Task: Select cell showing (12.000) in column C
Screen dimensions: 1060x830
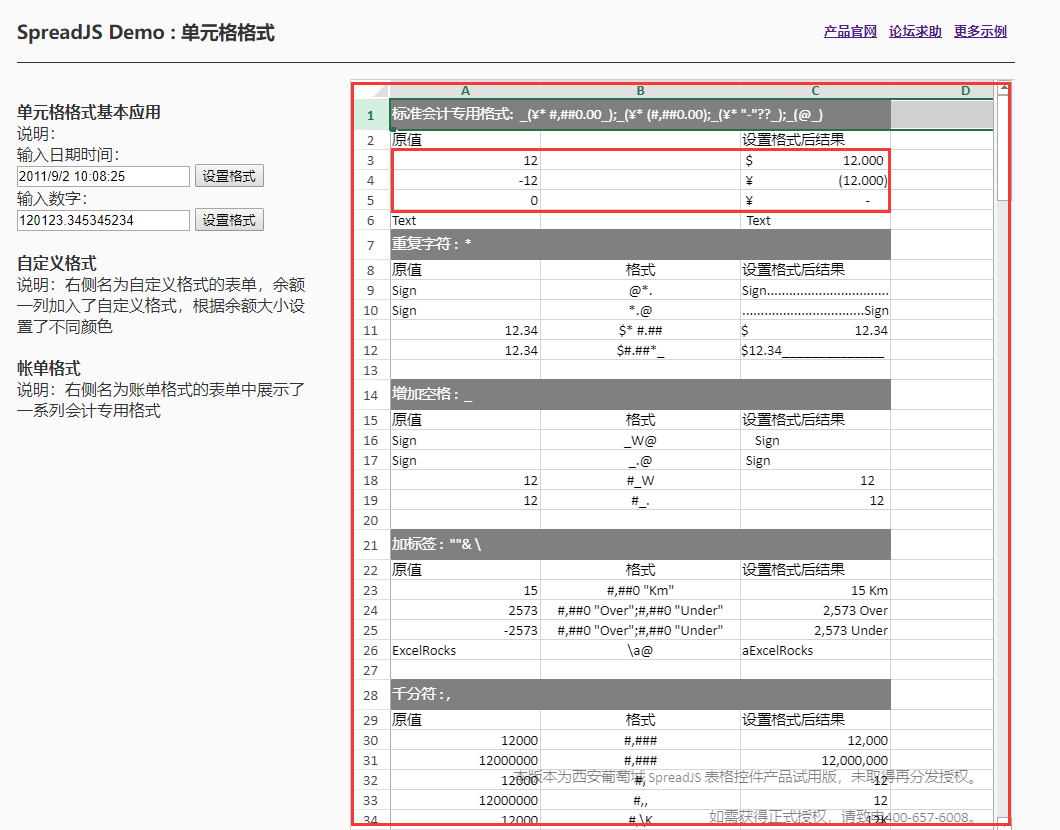Action: pos(815,180)
